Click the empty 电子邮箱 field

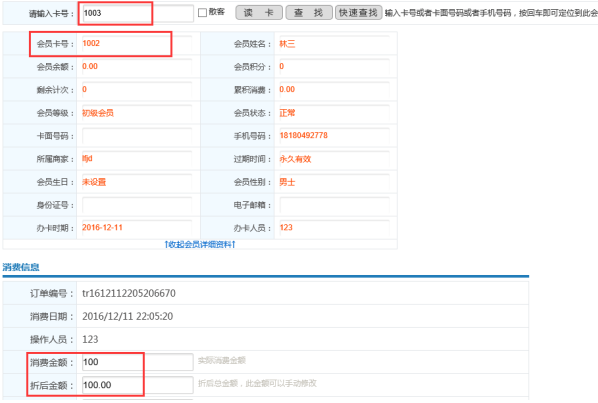(334, 205)
